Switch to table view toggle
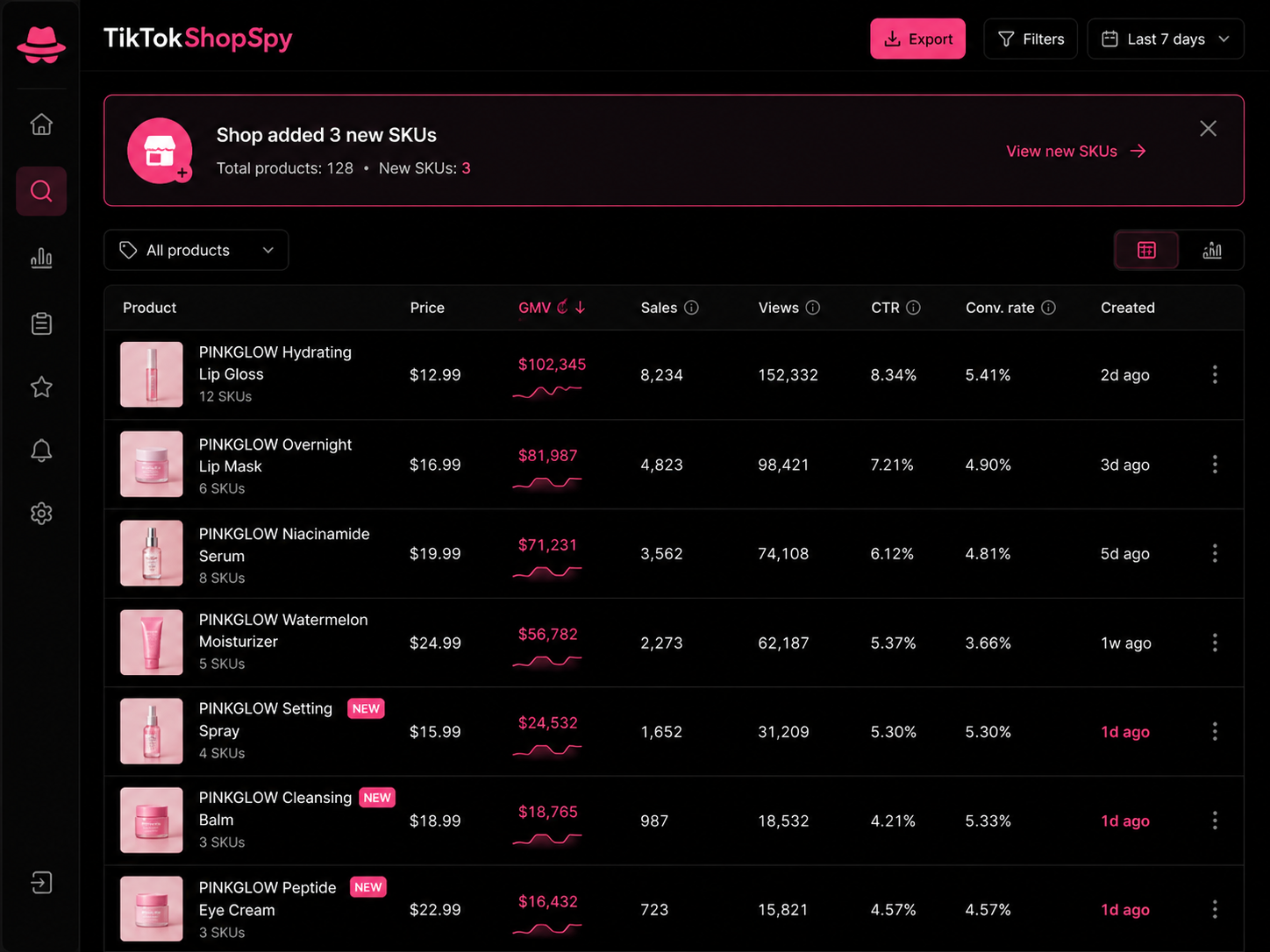Viewport: 1270px width, 952px height. (x=1146, y=251)
